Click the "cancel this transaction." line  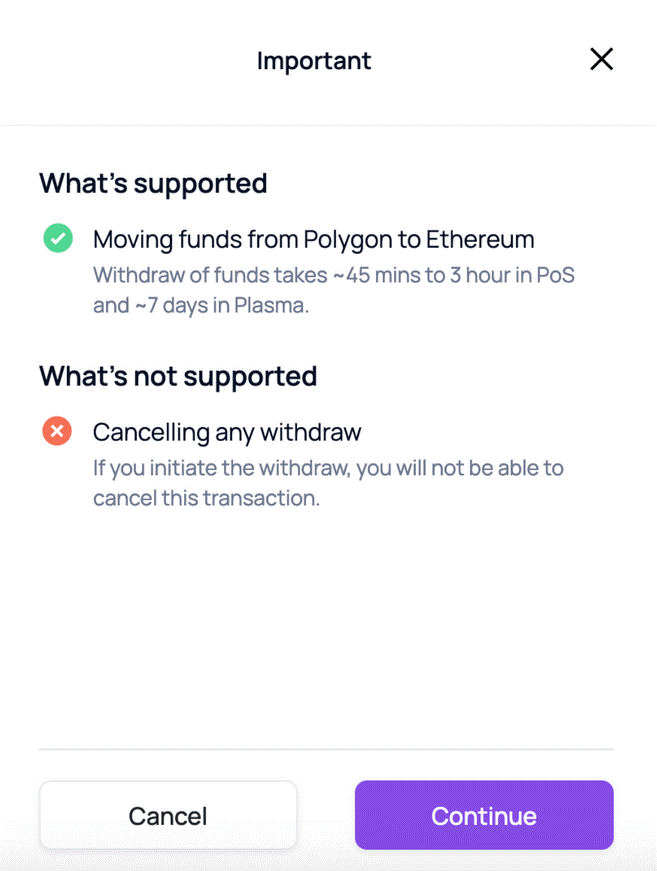[206, 498]
